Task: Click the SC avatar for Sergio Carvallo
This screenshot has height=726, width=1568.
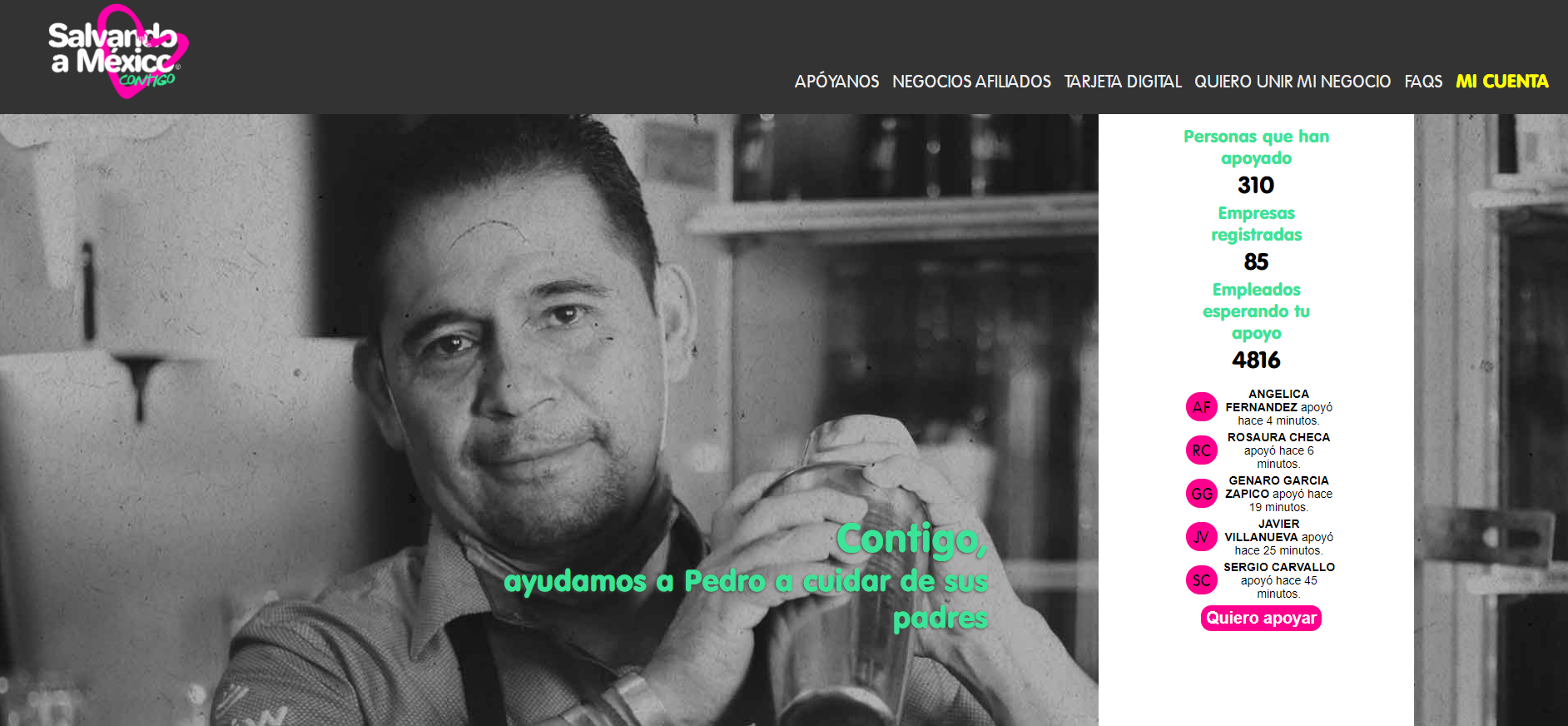Action: click(x=1201, y=580)
